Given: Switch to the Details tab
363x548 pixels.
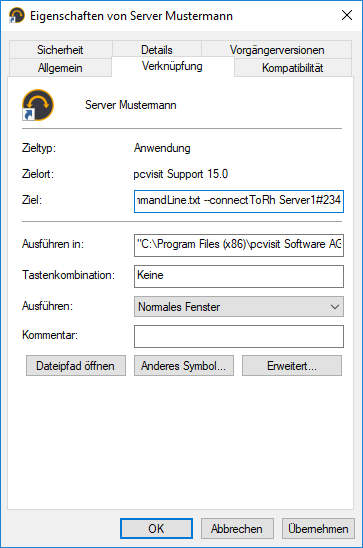Looking at the screenshot, I should click(157, 50).
